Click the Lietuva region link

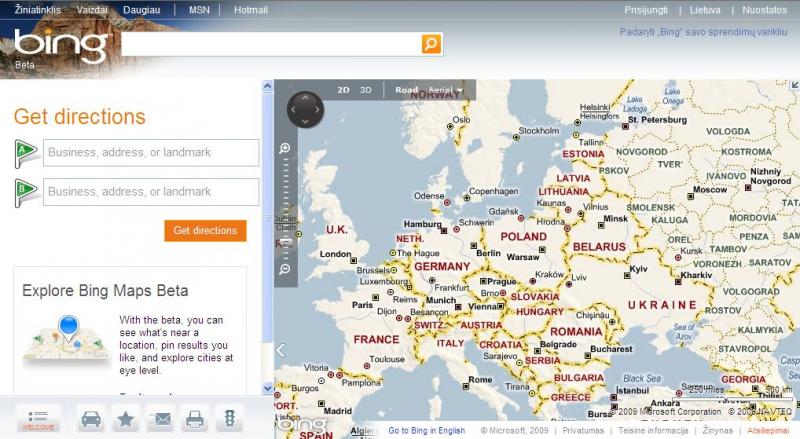pos(705,10)
